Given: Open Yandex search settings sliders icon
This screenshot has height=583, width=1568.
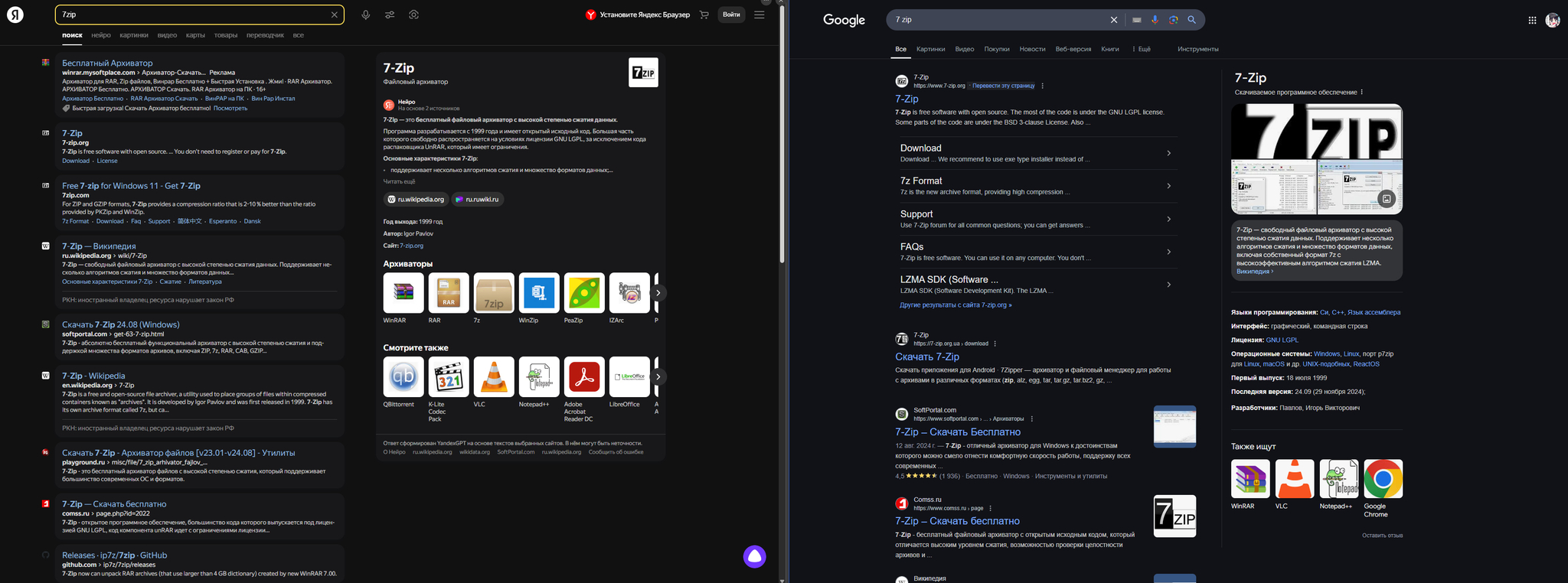Looking at the screenshot, I should (390, 15).
